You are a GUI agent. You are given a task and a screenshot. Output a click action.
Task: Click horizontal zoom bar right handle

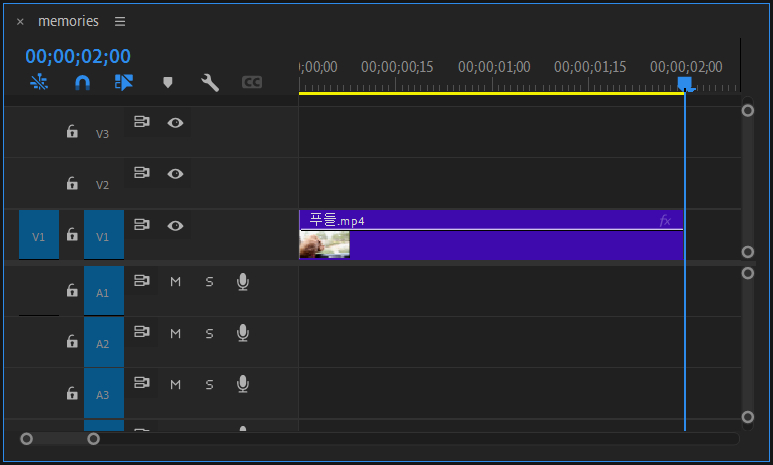click(93, 439)
